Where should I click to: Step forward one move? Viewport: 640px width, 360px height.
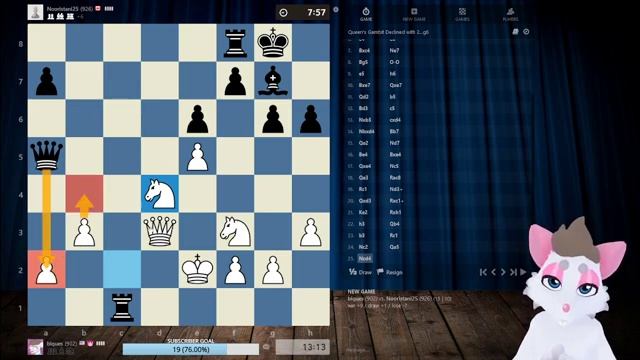503,272
